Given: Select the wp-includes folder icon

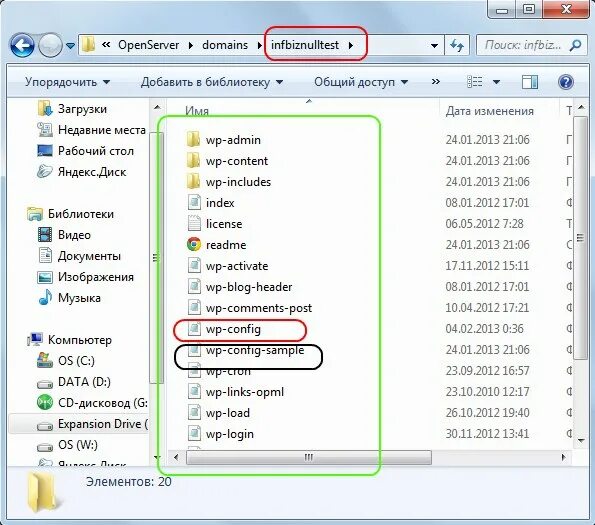Looking at the screenshot, I should click(x=194, y=182).
